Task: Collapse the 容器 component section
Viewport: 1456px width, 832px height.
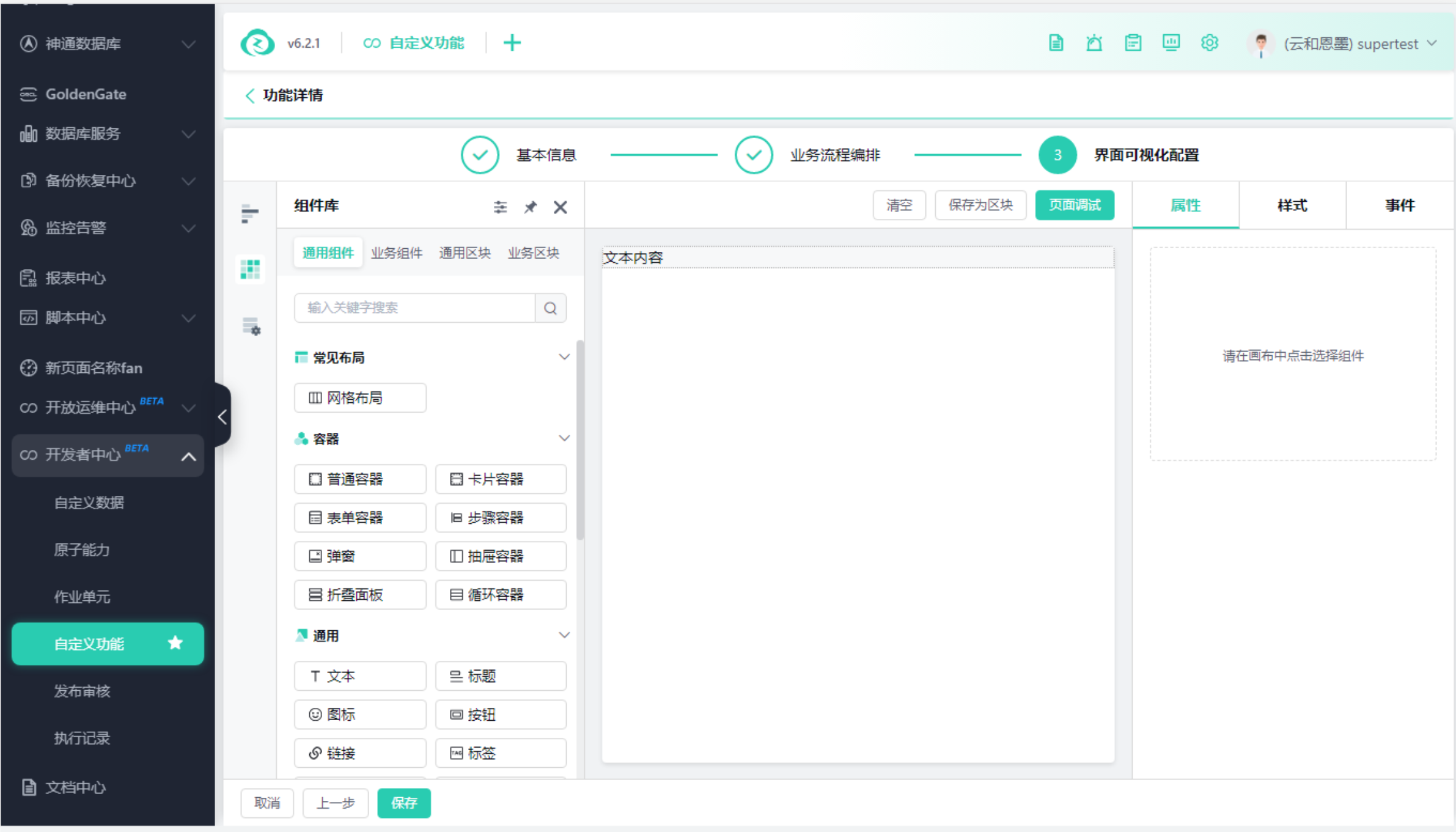Action: 564,438
